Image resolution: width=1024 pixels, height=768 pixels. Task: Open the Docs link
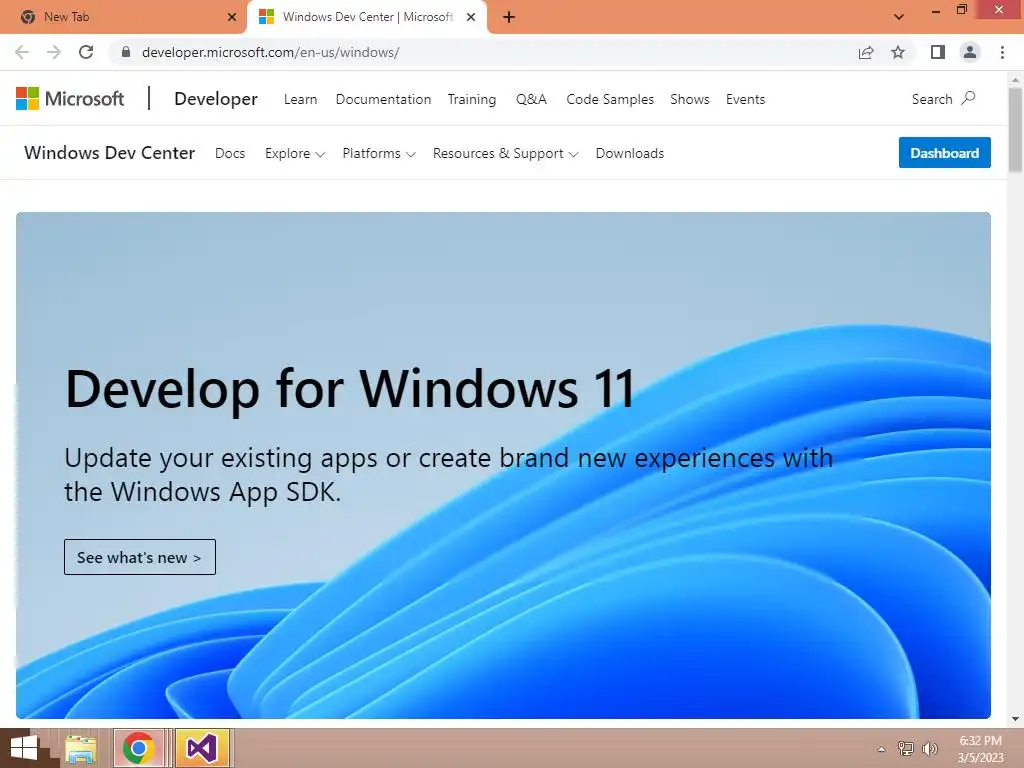[x=230, y=153]
